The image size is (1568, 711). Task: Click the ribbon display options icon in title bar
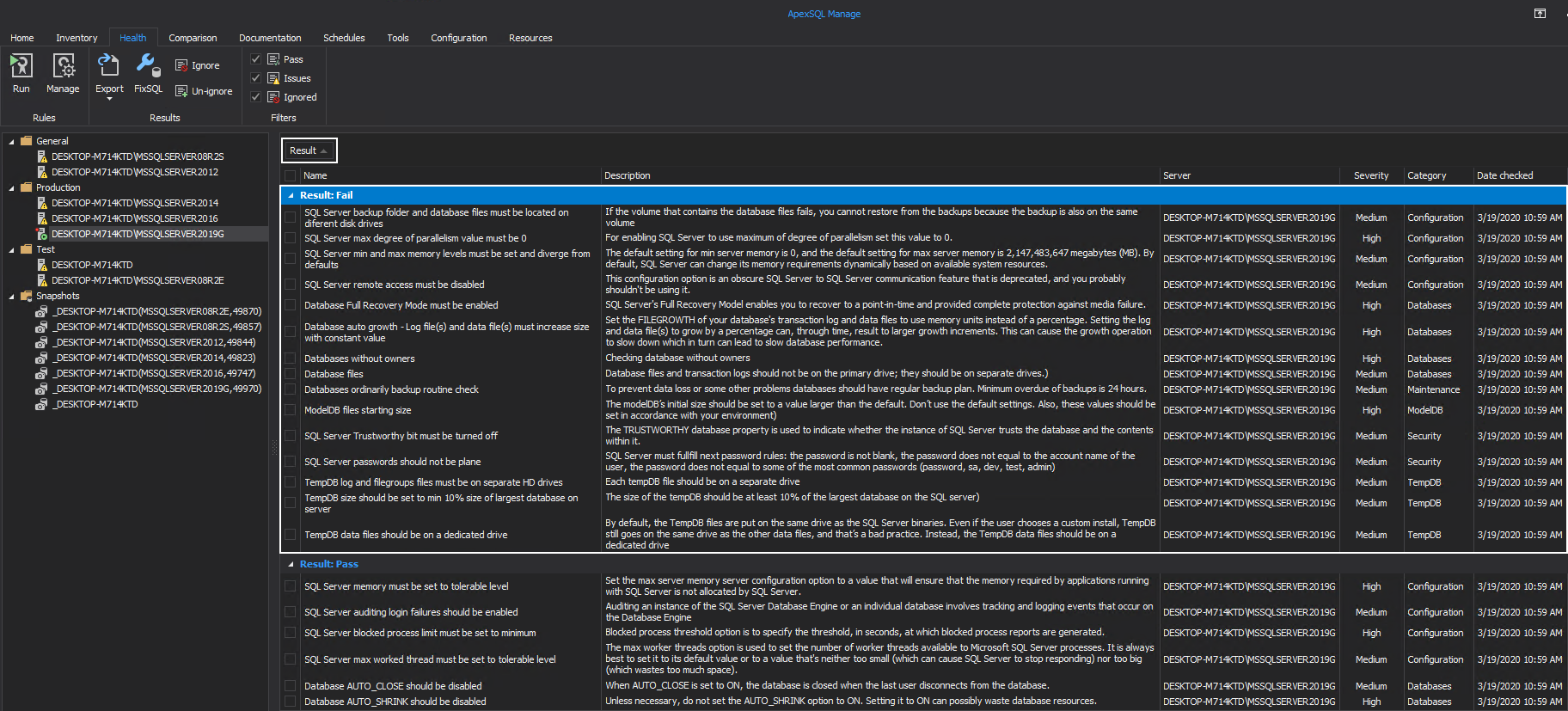click(1540, 13)
